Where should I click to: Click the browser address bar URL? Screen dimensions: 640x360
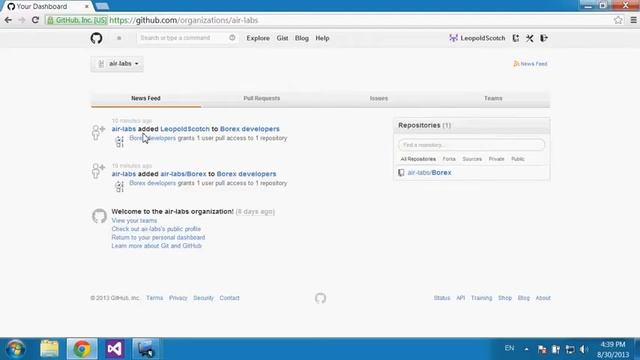(x=184, y=20)
